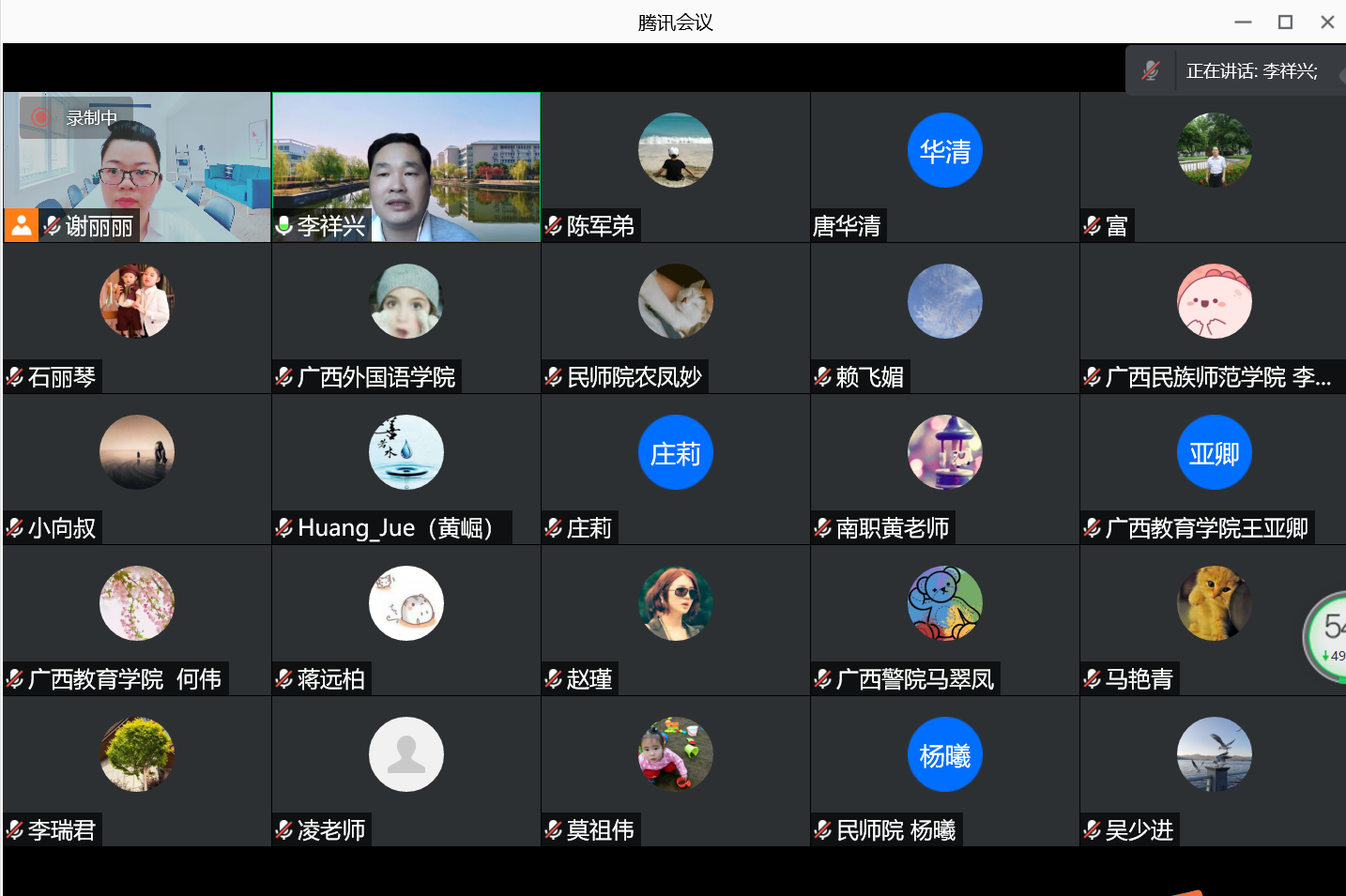The image size is (1346, 896).
Task: Click the blue 杨曦 avatar circle
Action: click(x=945, y=754)
